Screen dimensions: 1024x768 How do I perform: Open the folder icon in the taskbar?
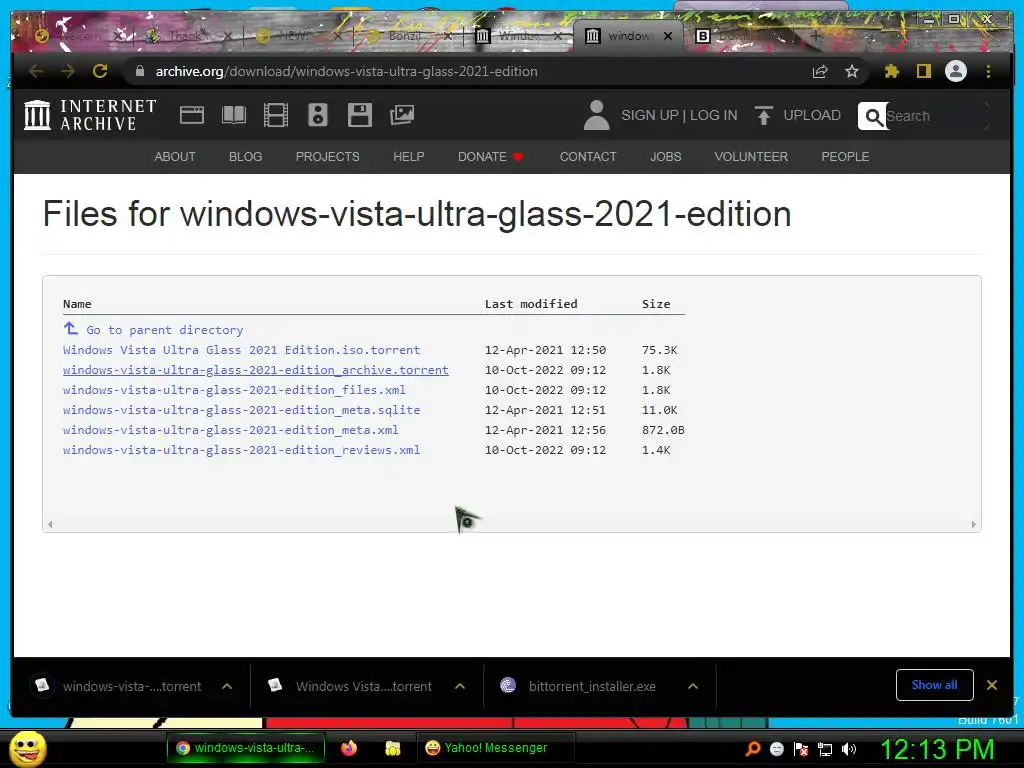pyautogui.click(x=392, y=748)
